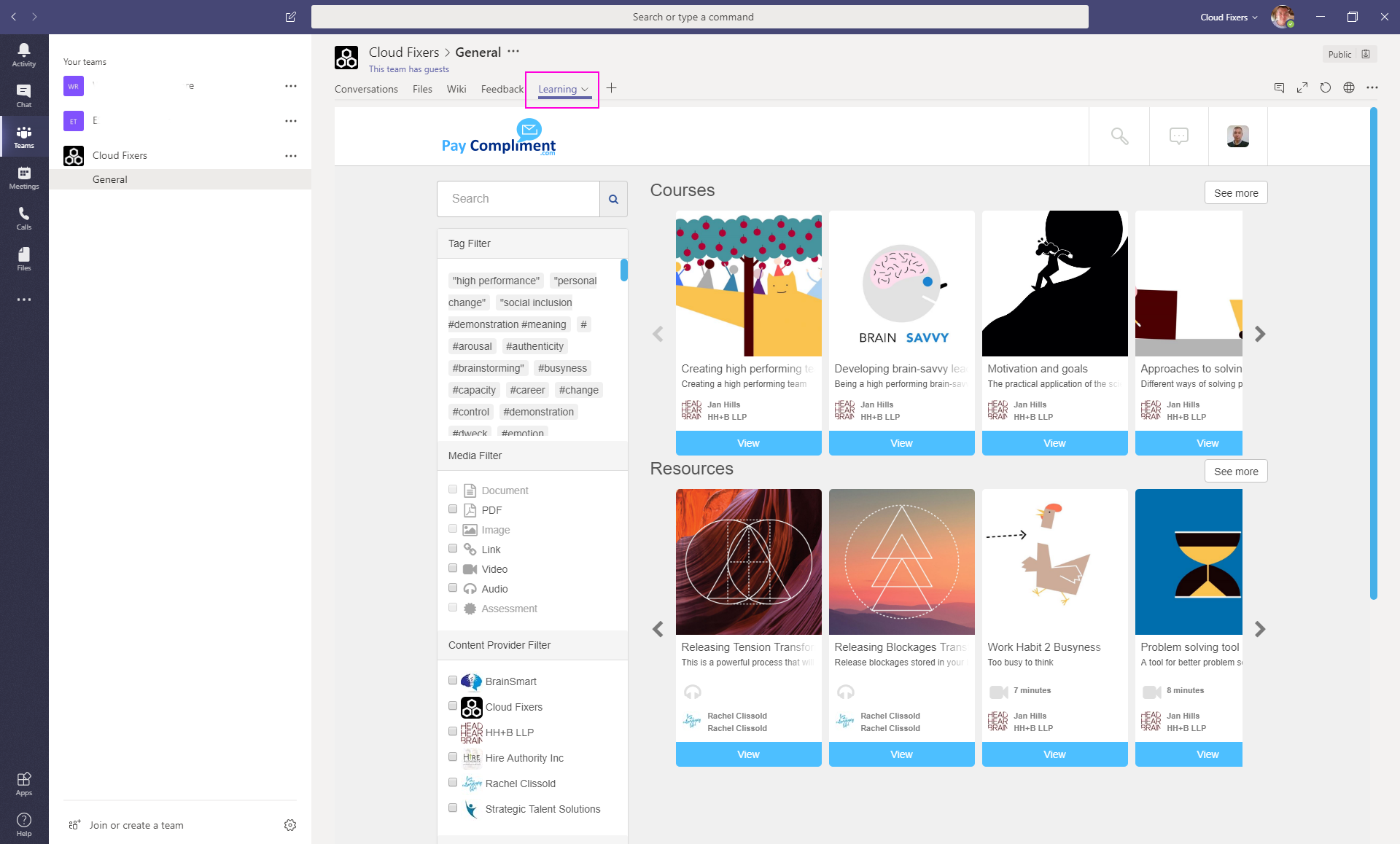
Task: View the Work Habit 2 Busyness resource
Action: [1054, 754]
